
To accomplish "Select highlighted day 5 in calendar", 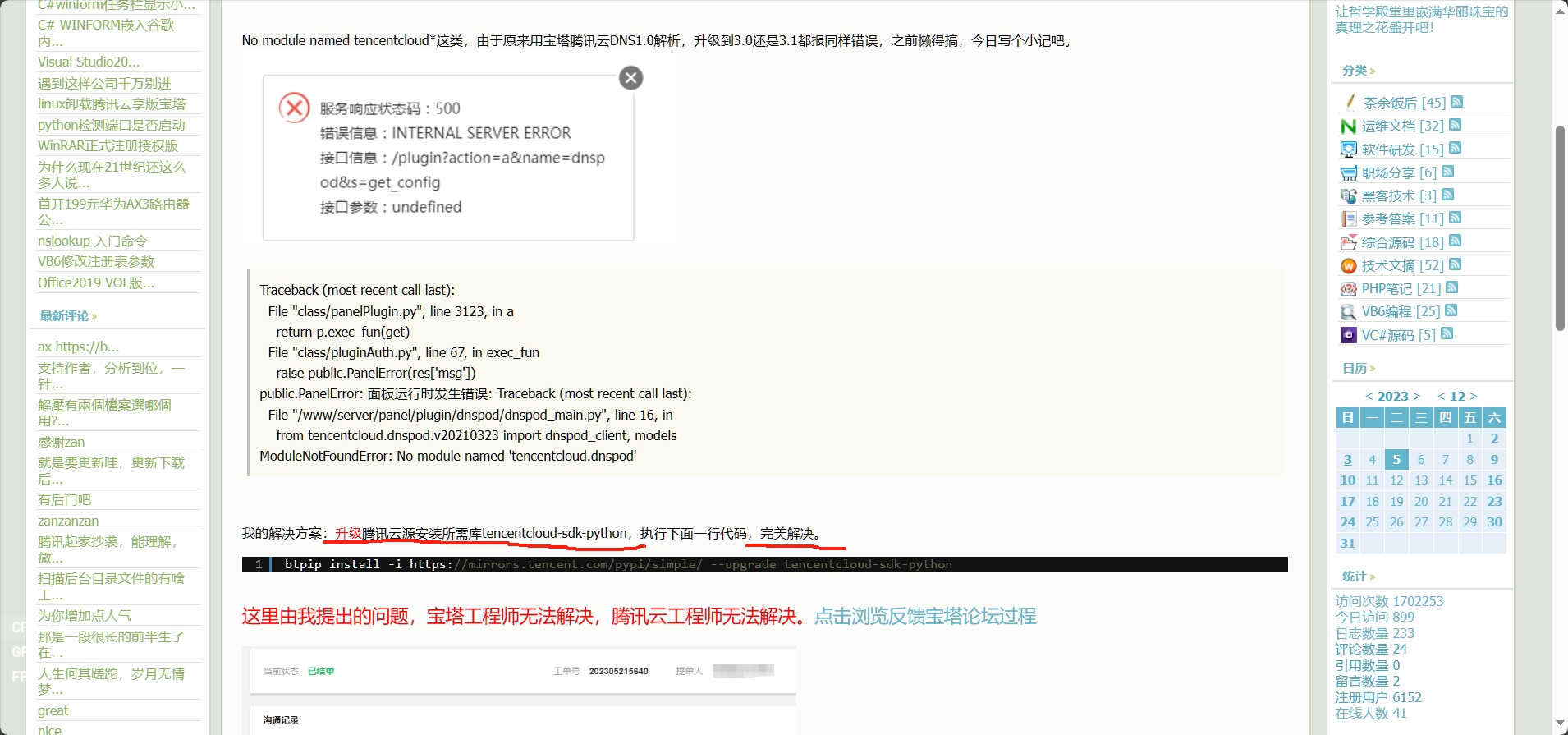I will coord(1396,460).
